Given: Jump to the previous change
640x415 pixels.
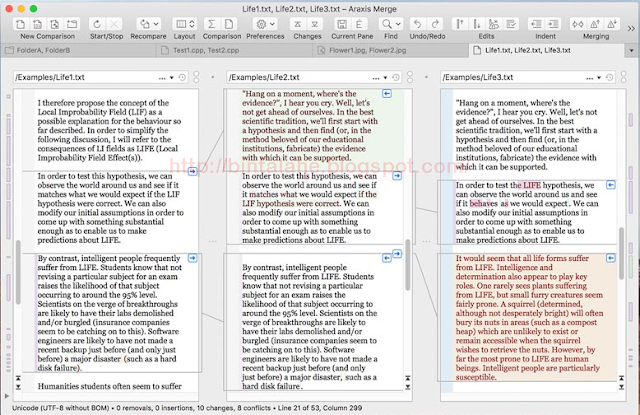Looking at the screenshot, I should click(x=298, y=24).
